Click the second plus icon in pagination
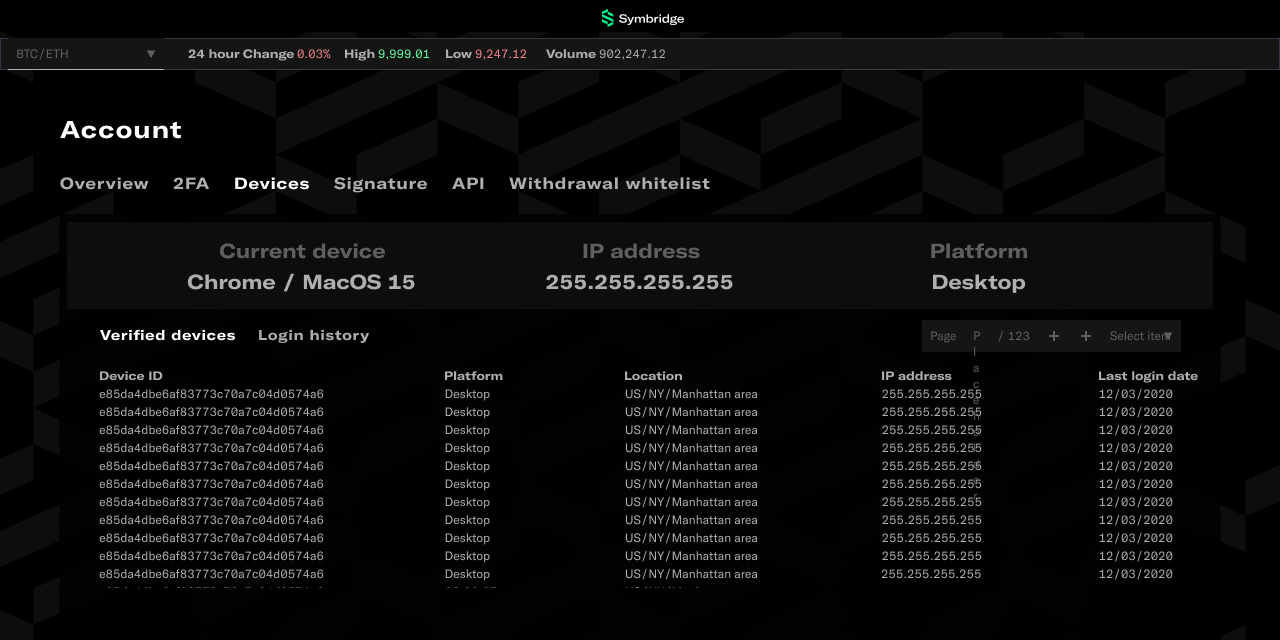The height and width of the screenshot is (640, 1280). (1086, 336)
